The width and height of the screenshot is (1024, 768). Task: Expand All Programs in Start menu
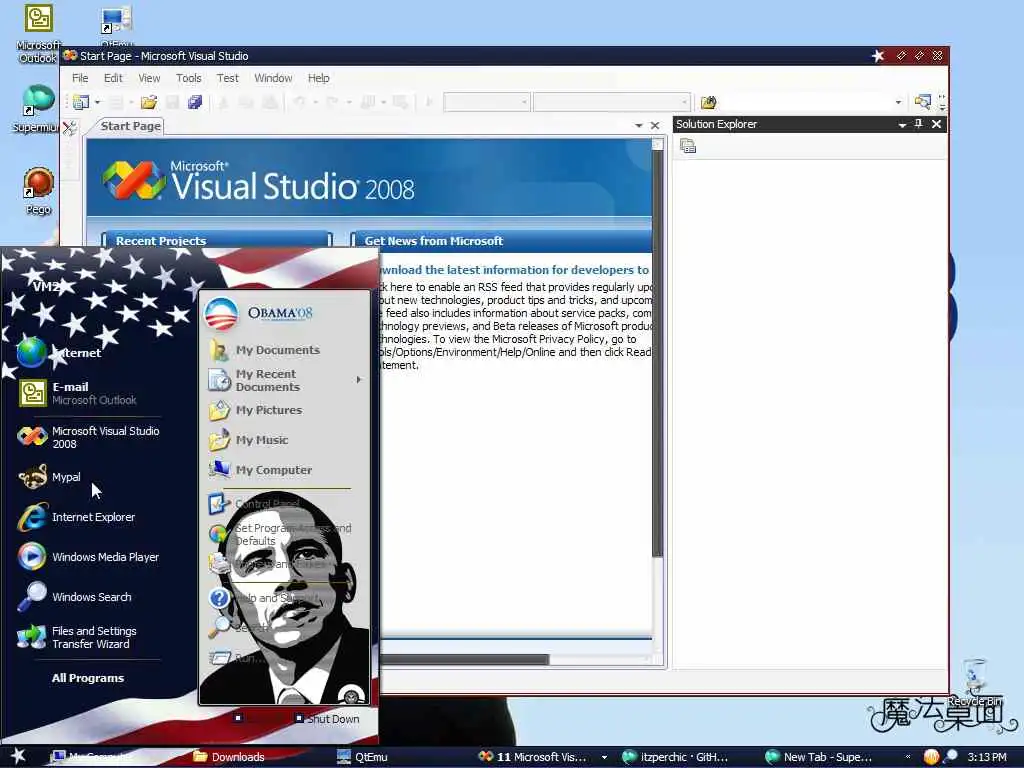click(x=88, y=678)
